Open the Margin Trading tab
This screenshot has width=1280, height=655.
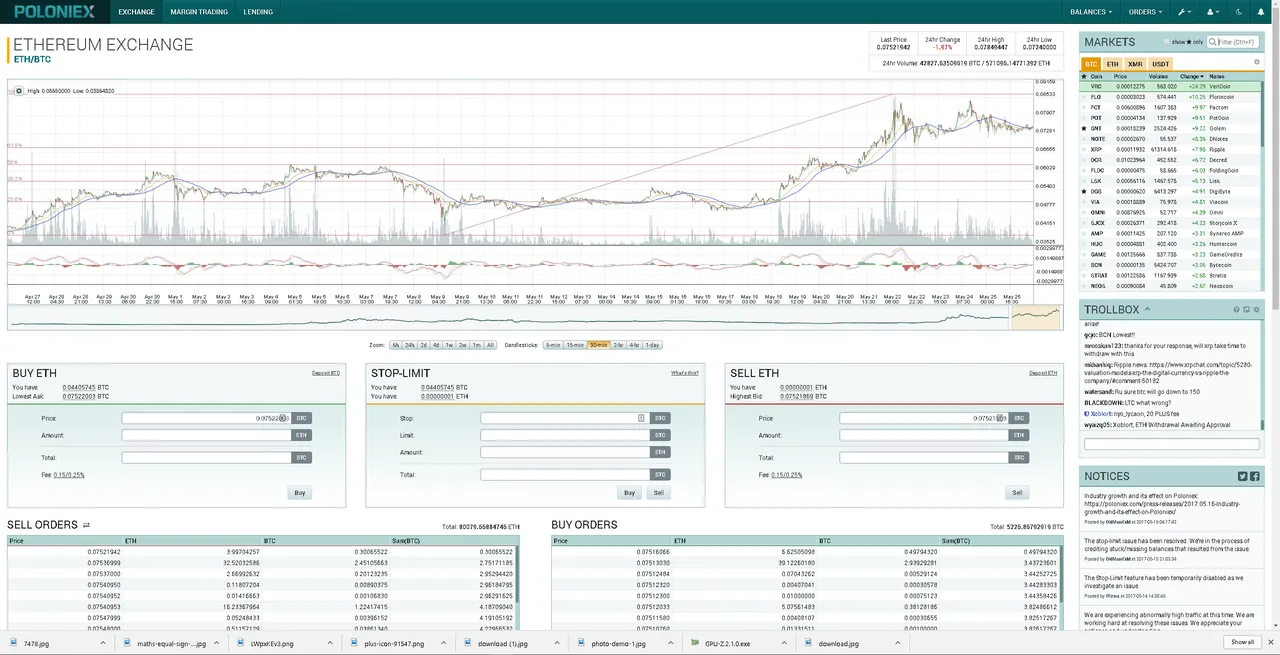[x=199, y=12]
